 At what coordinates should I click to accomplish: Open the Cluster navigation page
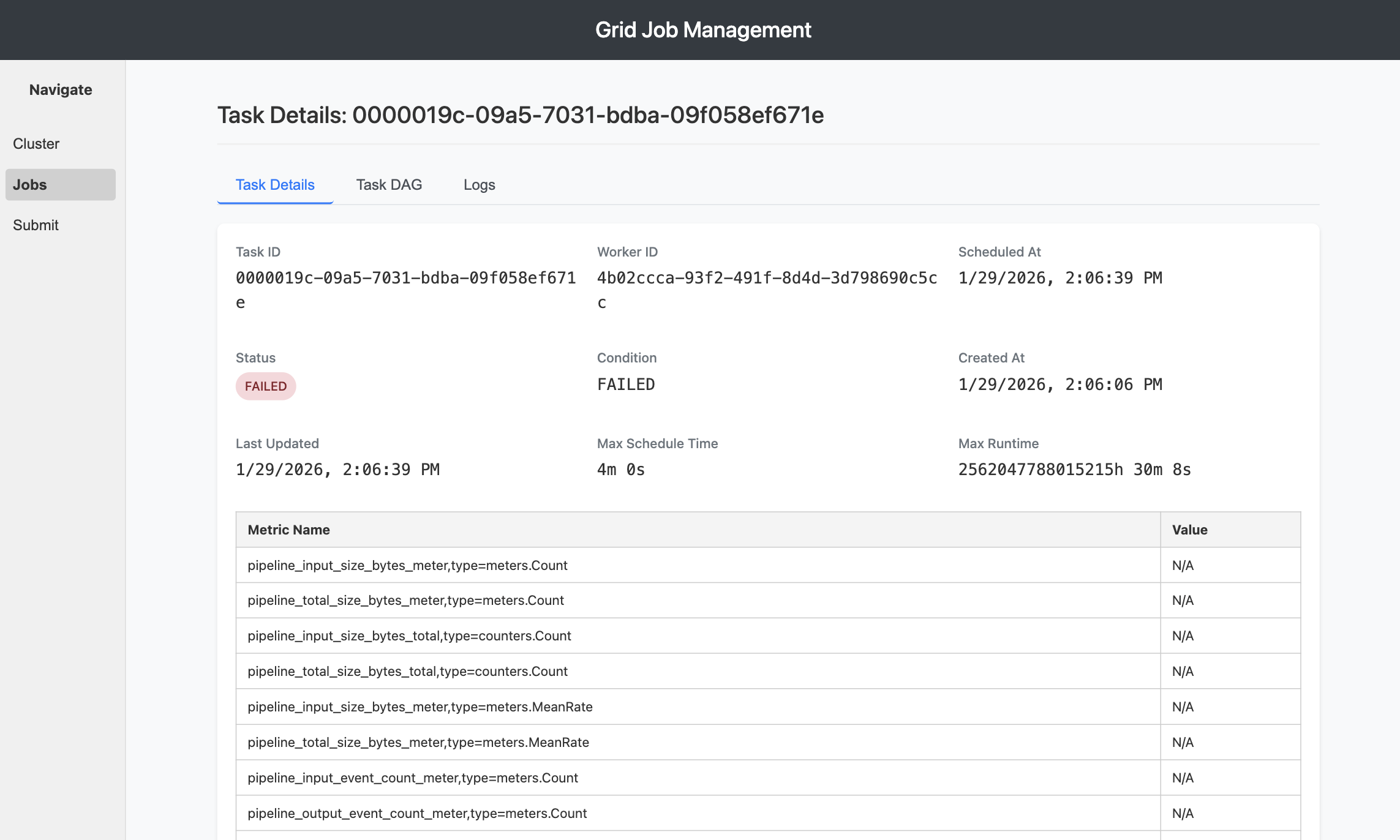36,144
